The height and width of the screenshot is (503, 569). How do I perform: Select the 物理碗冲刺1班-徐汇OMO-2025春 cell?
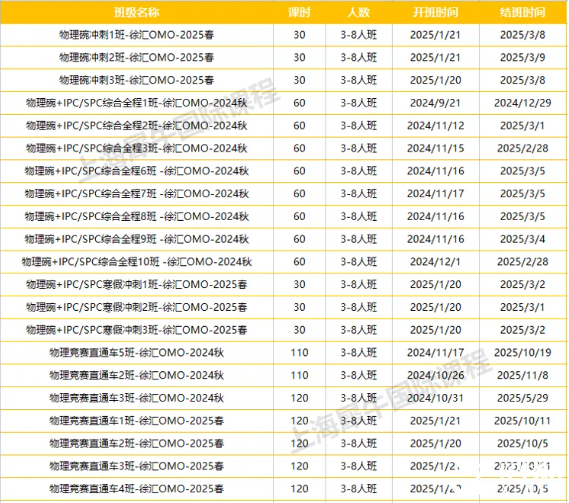[x=136, y=35]
